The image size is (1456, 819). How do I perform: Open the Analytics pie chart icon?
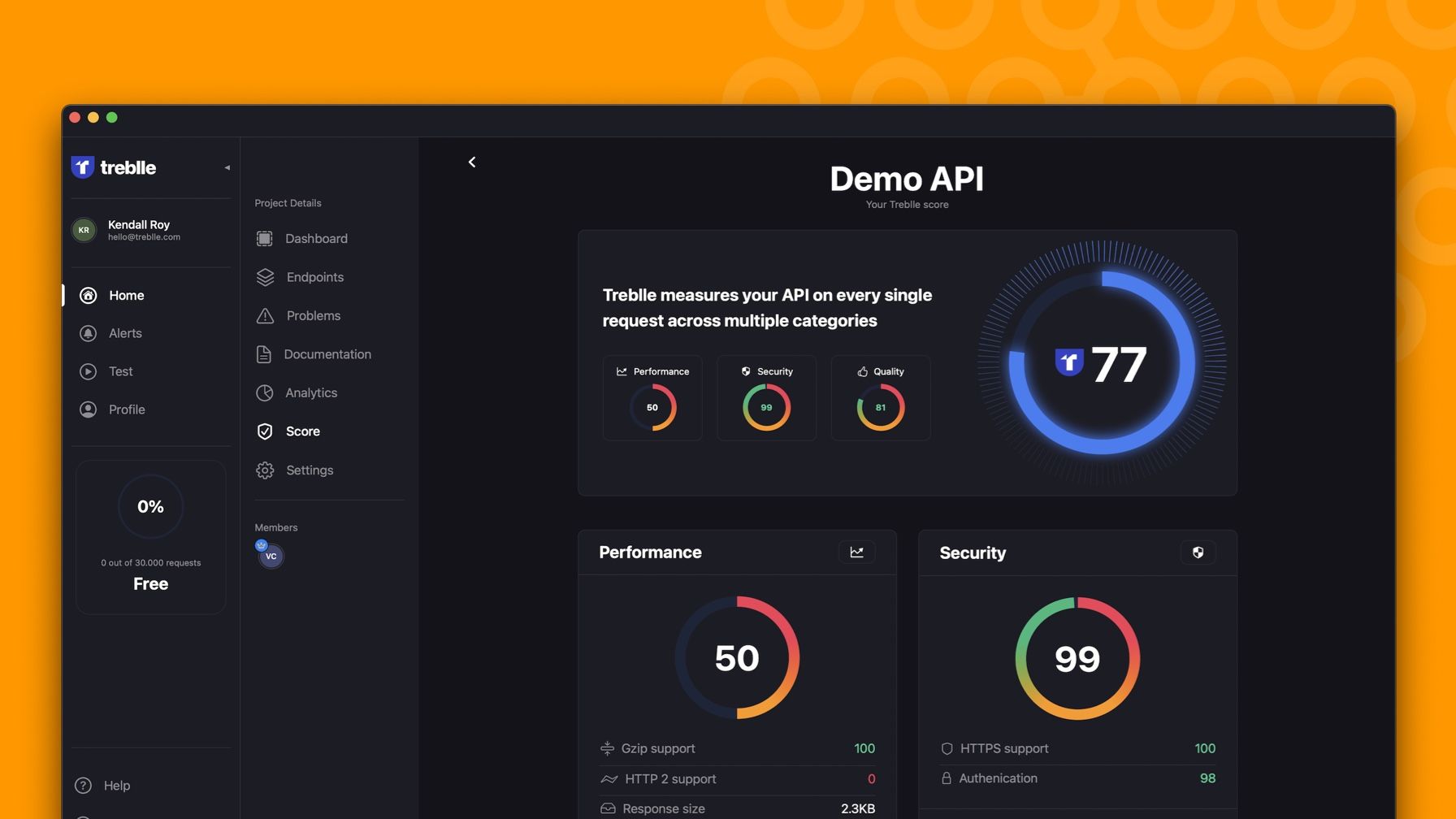click(x=264, y=392)
